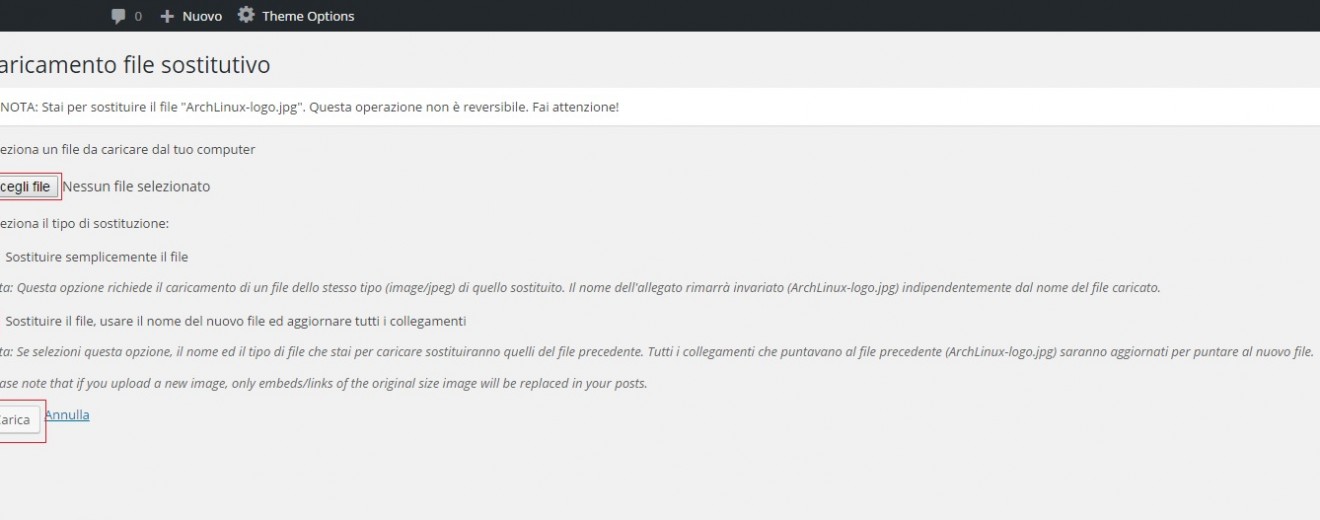
Task: Click the Annulla cancel link
Action: click(x=67, y=414)
